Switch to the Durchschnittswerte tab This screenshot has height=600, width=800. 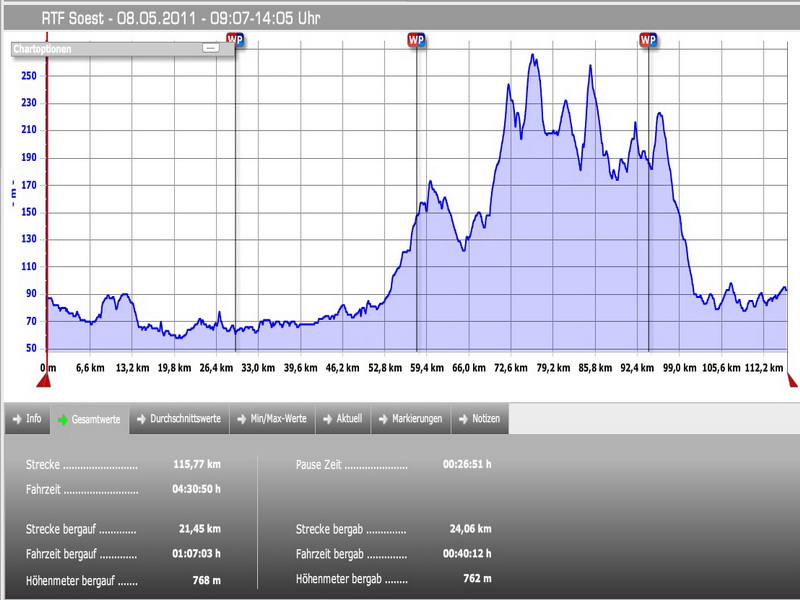point(178,419)
